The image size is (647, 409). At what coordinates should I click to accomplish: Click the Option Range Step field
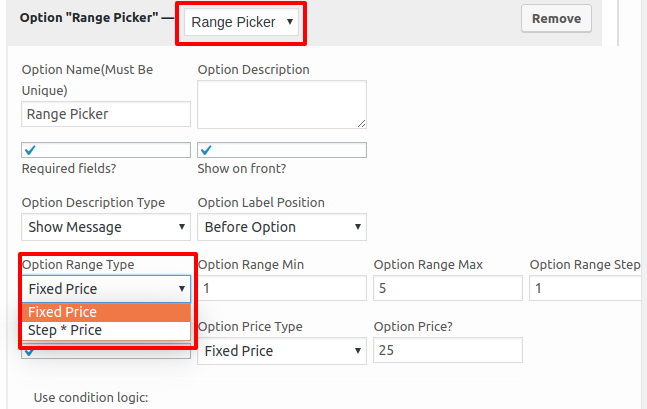click(588, 288)
